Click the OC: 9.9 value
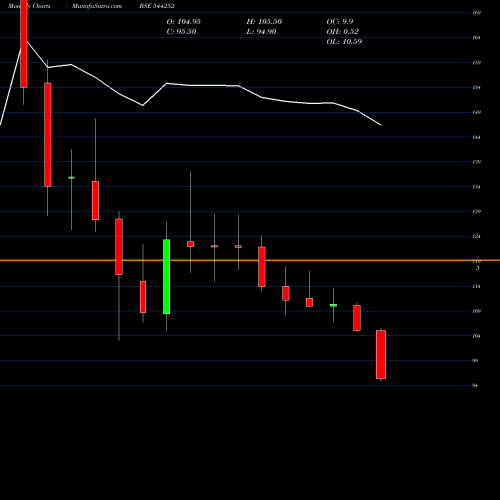The height and width of the screenshot is (500, 500). point(340,22)
